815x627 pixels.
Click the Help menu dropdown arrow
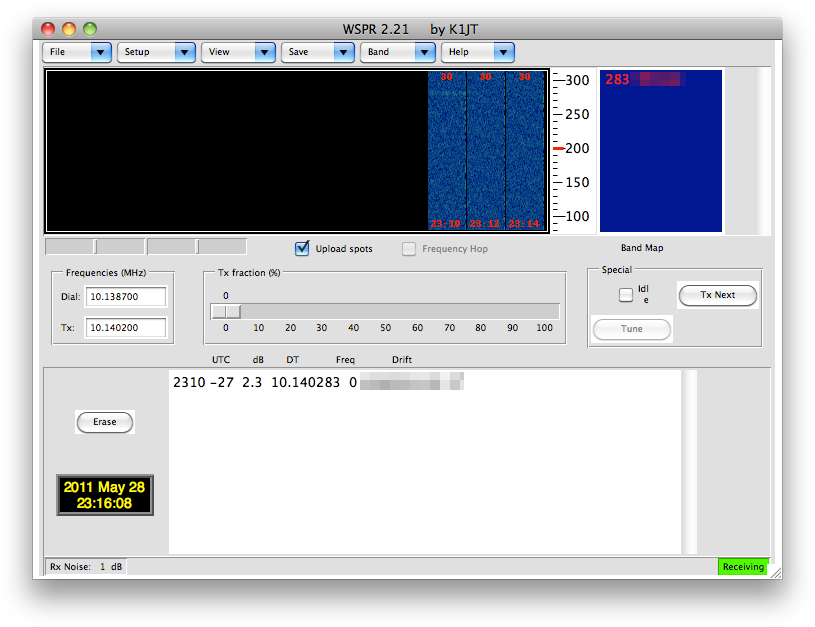504,52
